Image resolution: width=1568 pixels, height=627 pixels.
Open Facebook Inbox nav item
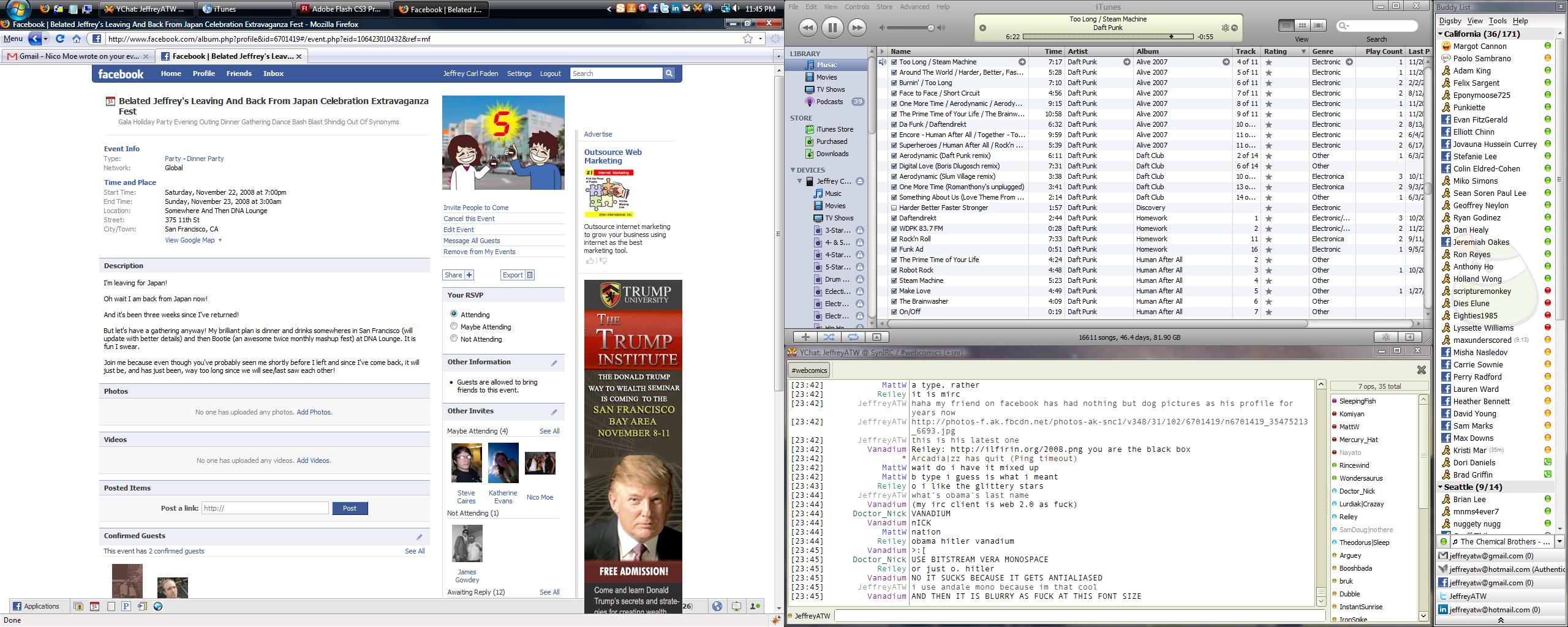click(273, 73)
